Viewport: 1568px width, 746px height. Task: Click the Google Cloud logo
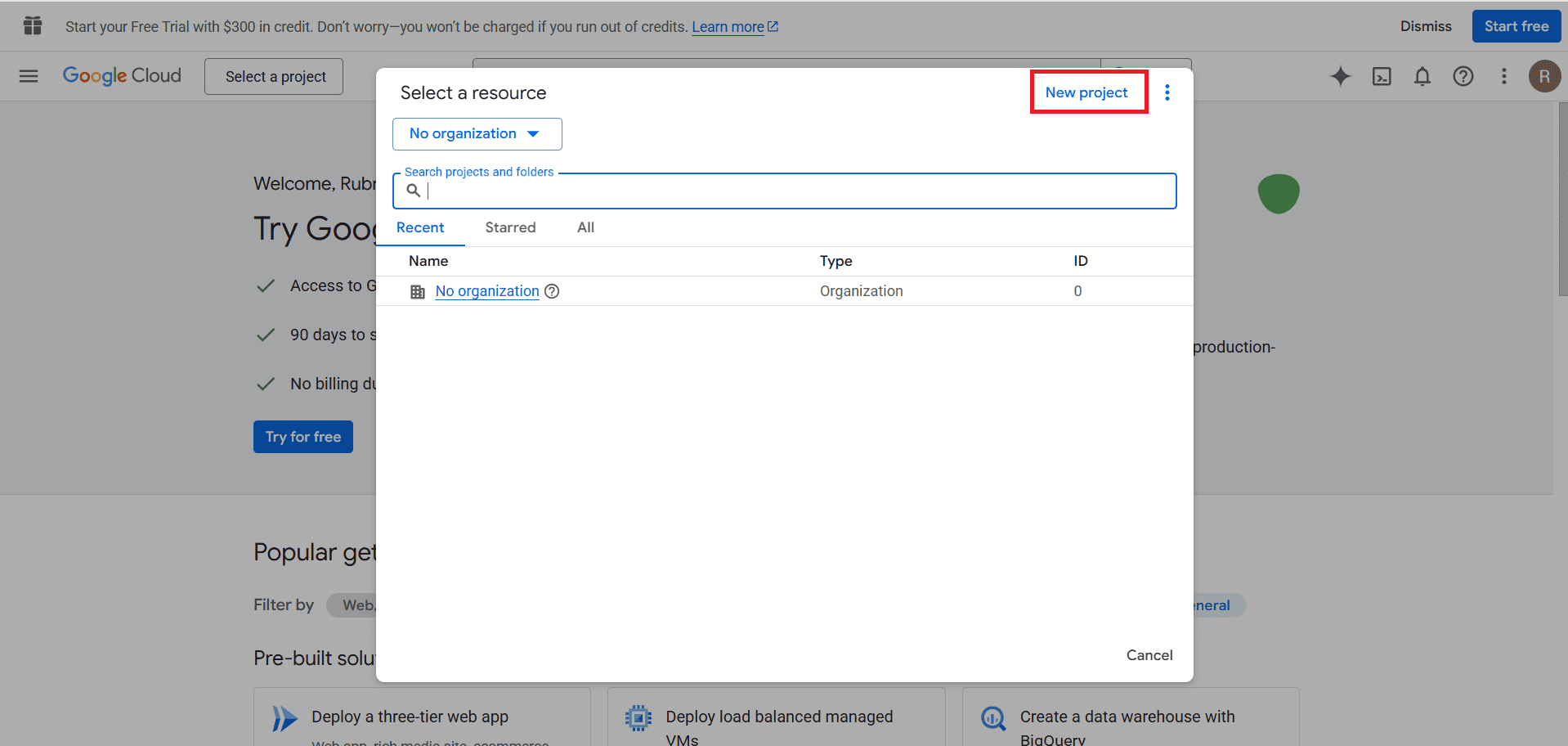click(x=122, y=76)
